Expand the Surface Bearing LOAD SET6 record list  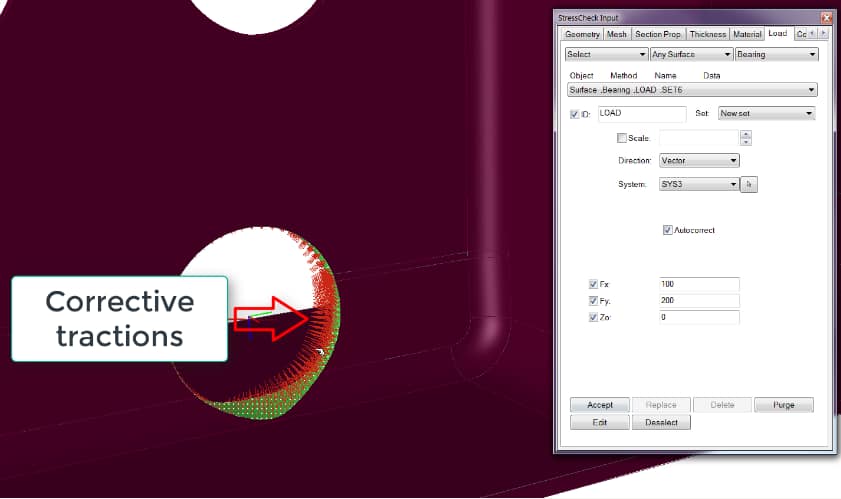point(691,90)
